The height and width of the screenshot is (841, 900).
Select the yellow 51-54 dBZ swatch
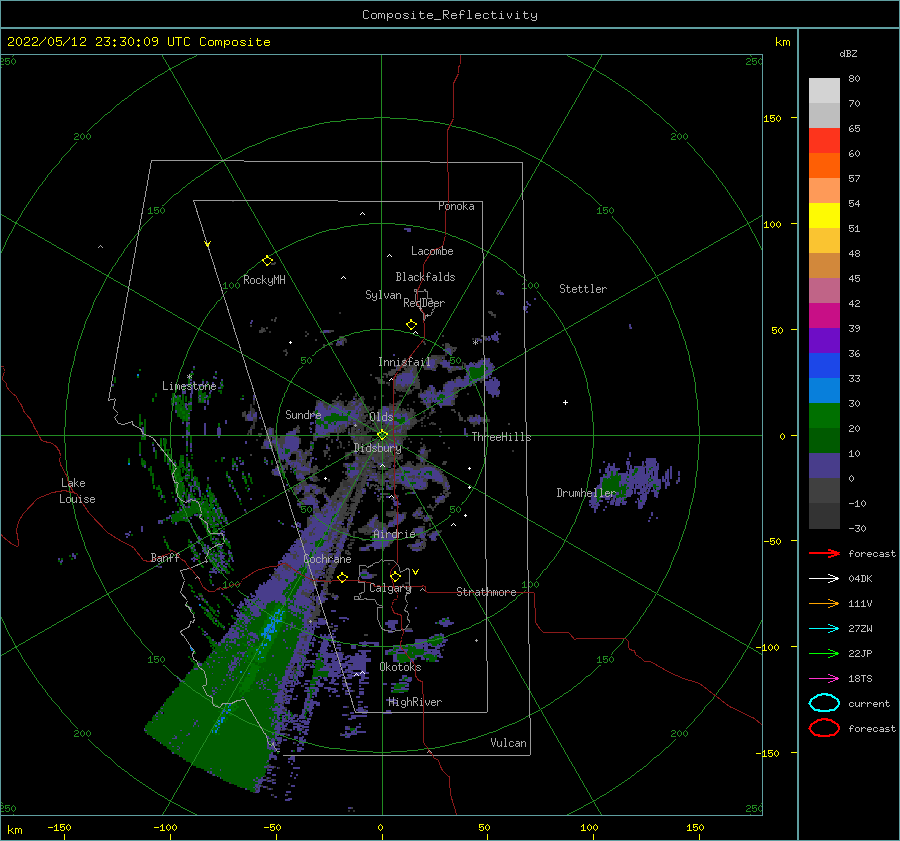[x=824, y=215]
